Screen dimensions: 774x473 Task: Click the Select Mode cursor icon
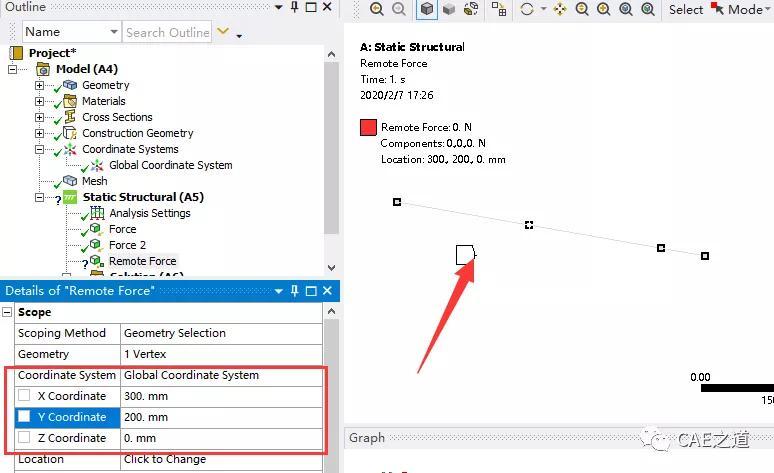[x=717, y=8]
